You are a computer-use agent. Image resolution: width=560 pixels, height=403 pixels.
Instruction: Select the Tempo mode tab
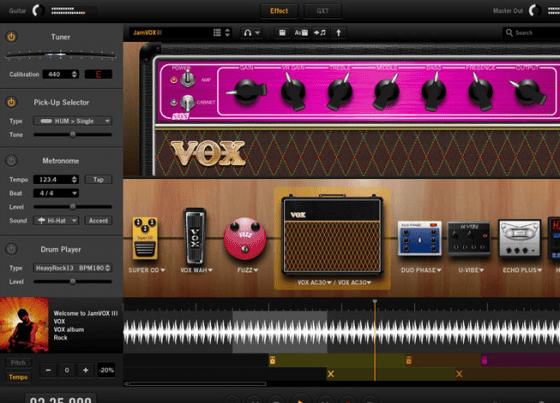[18, 377]
